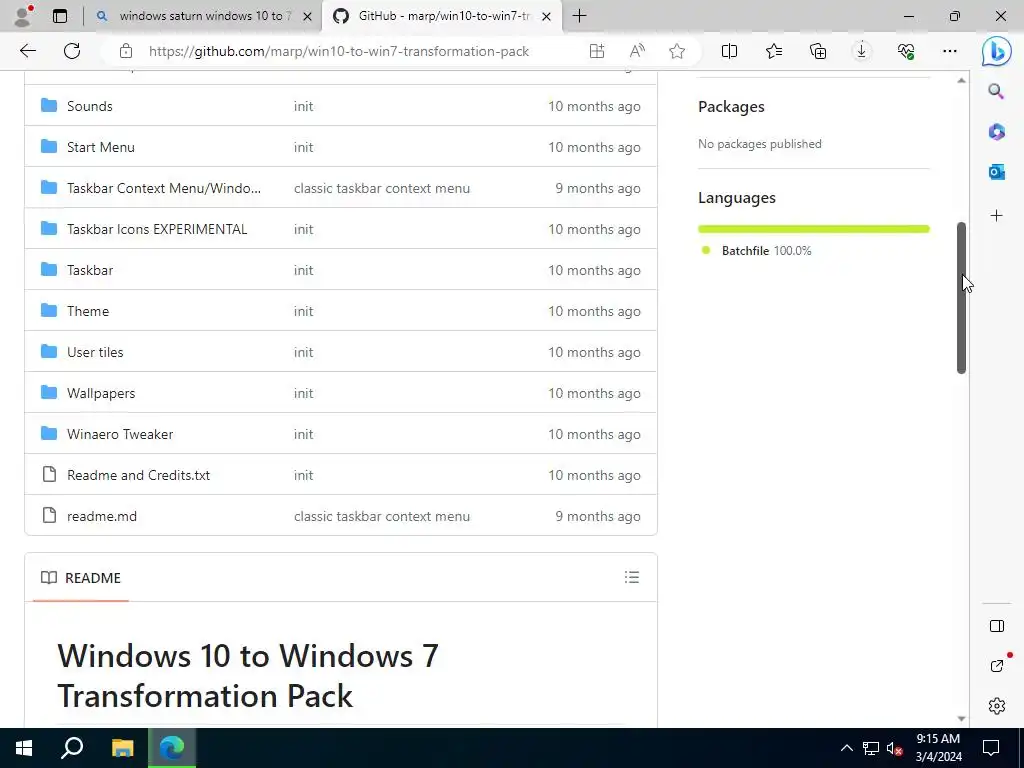The height and width of the screenshot is (768, 1024).
Task: Open the Windows Start menu
Action: 24,748
